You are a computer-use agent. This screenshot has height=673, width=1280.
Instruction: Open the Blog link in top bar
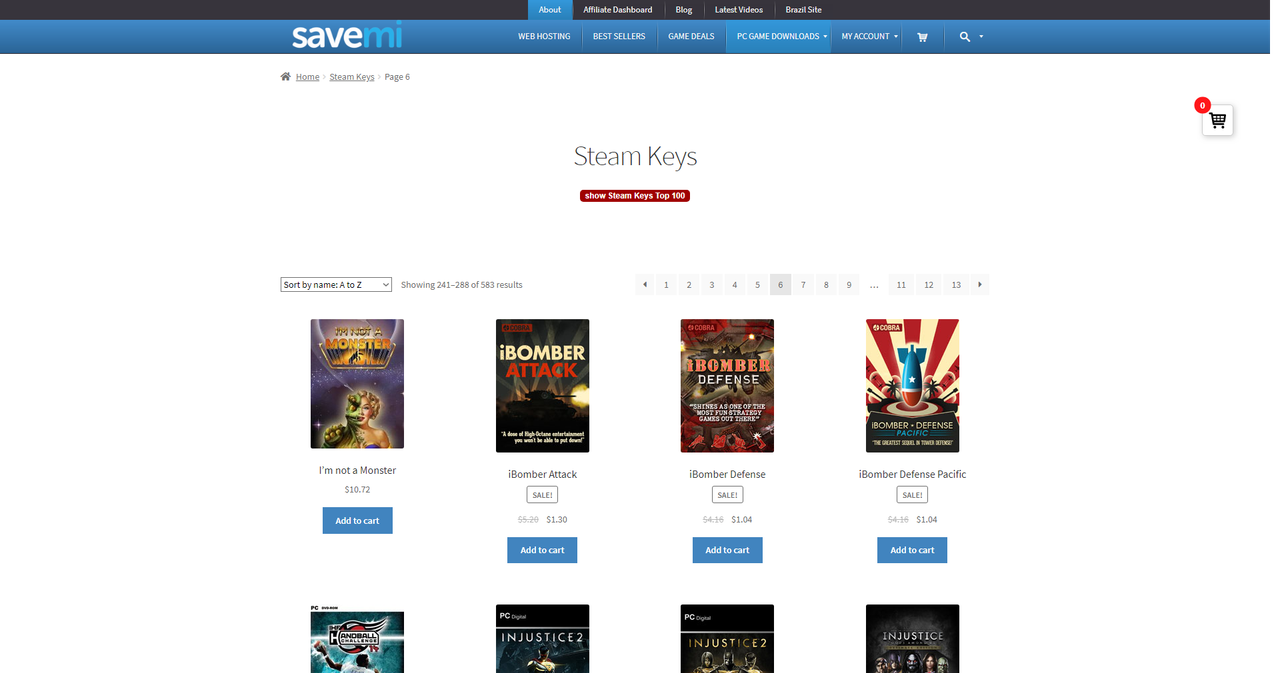[684, 10]
